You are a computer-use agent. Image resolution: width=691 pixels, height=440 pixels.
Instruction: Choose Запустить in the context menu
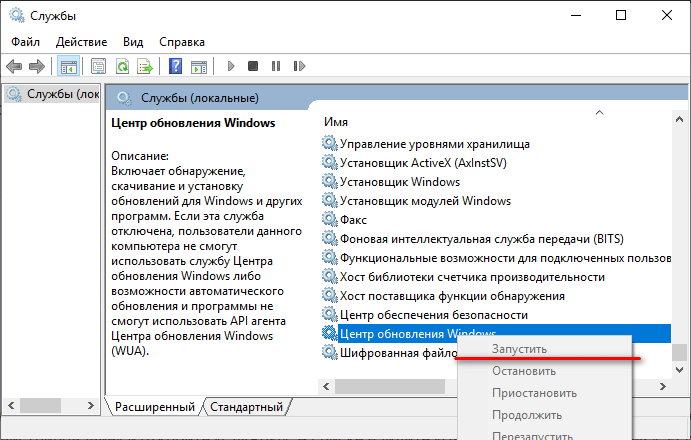tap(545, 349)
